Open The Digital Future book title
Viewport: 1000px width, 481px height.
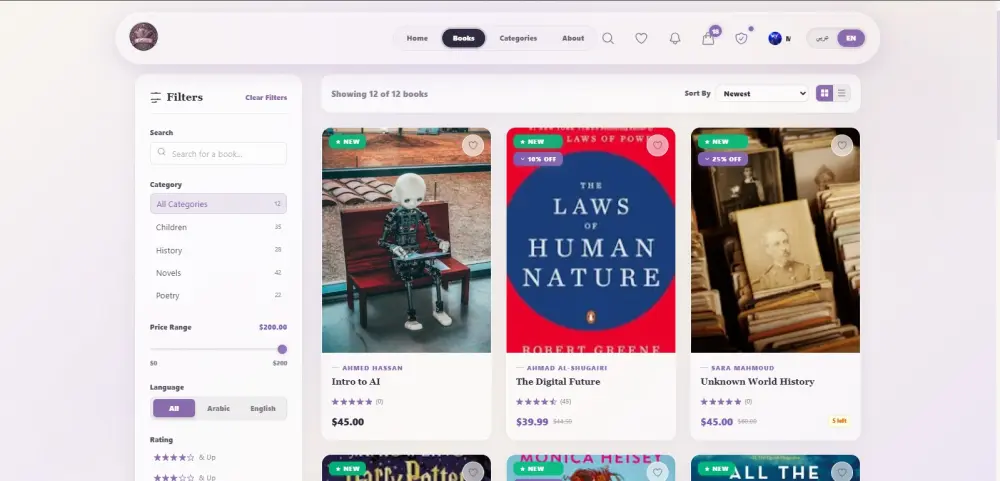click(x=558, y=381)
